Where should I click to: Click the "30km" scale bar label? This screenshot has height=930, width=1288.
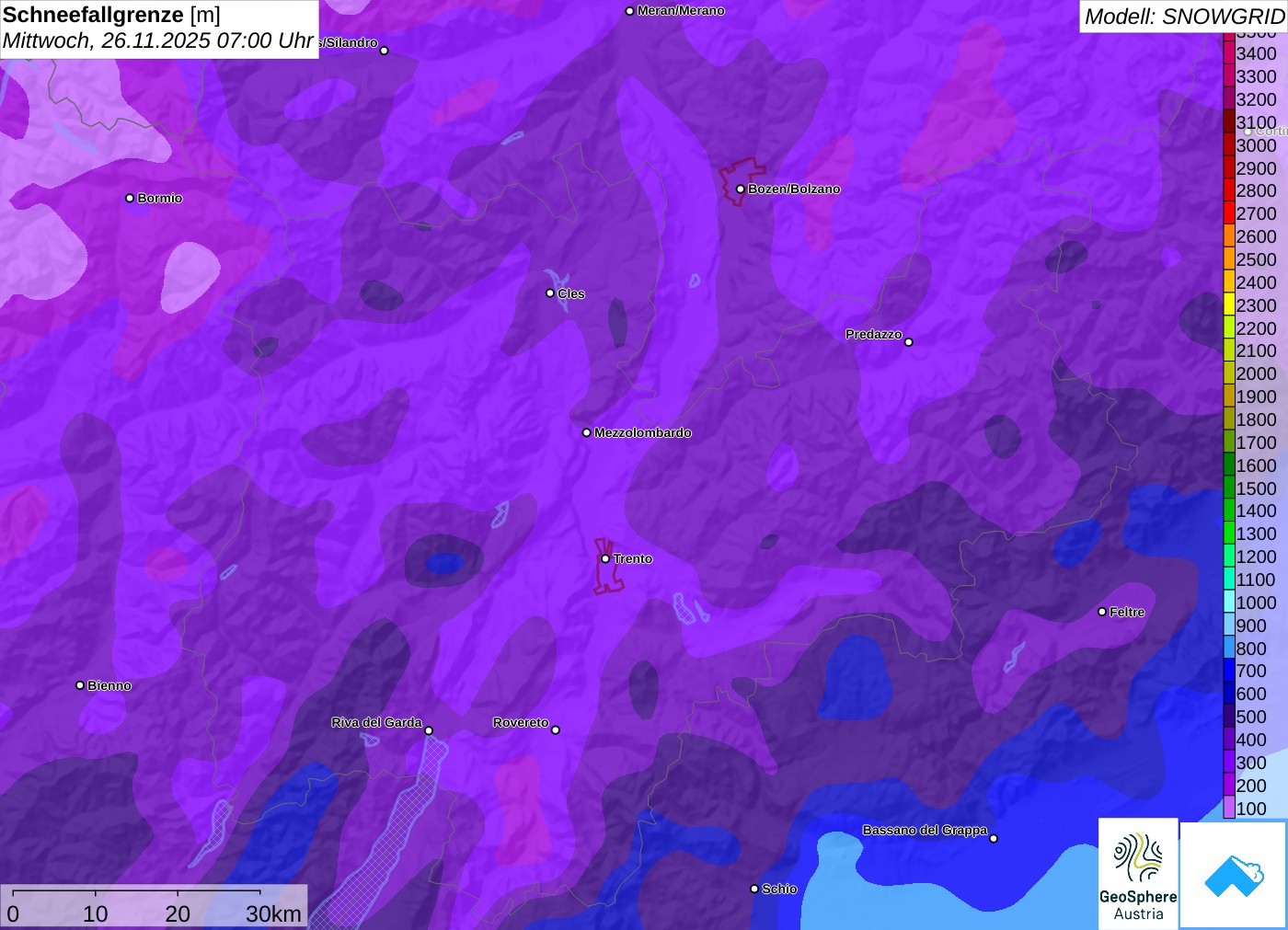coord(273,913)
